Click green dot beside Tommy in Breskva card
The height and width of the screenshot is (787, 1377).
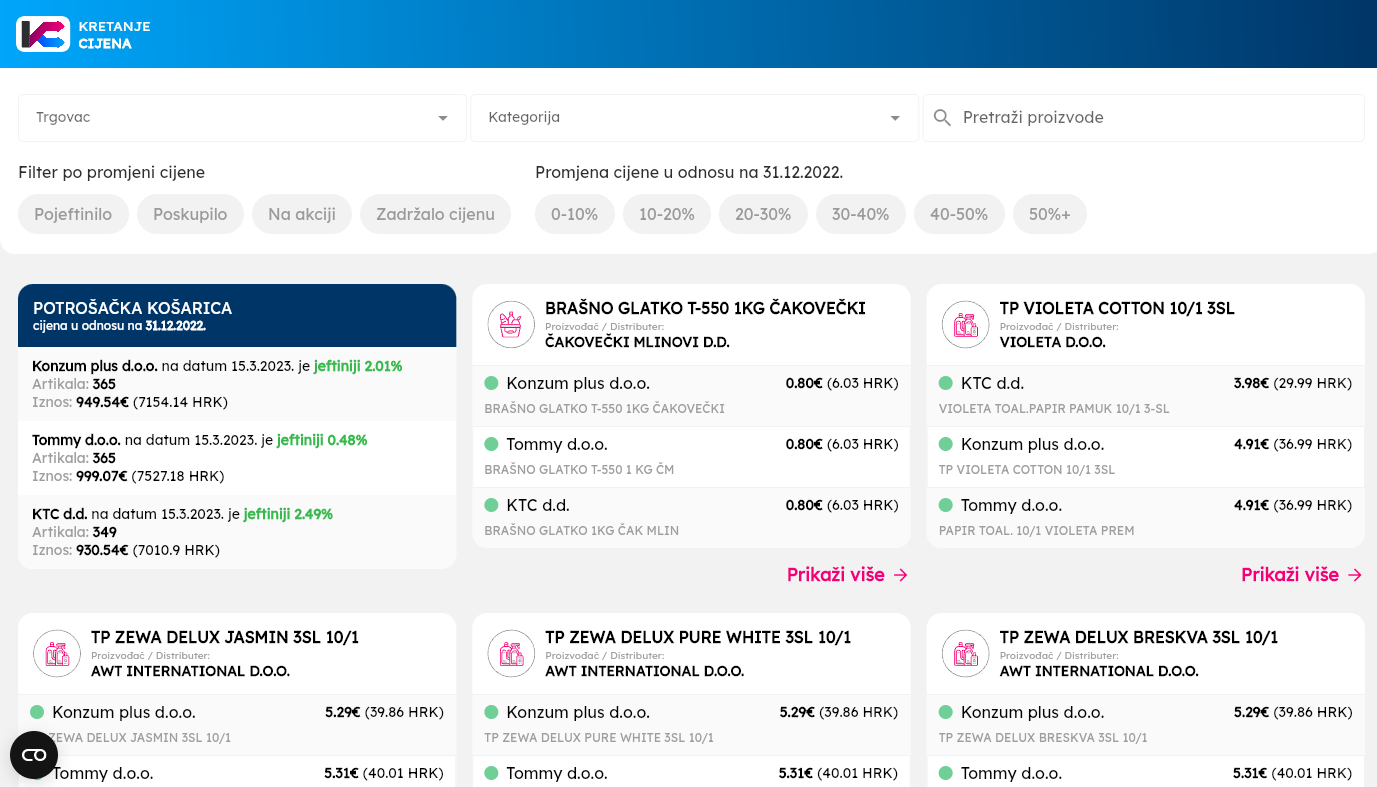coord(946,773)
